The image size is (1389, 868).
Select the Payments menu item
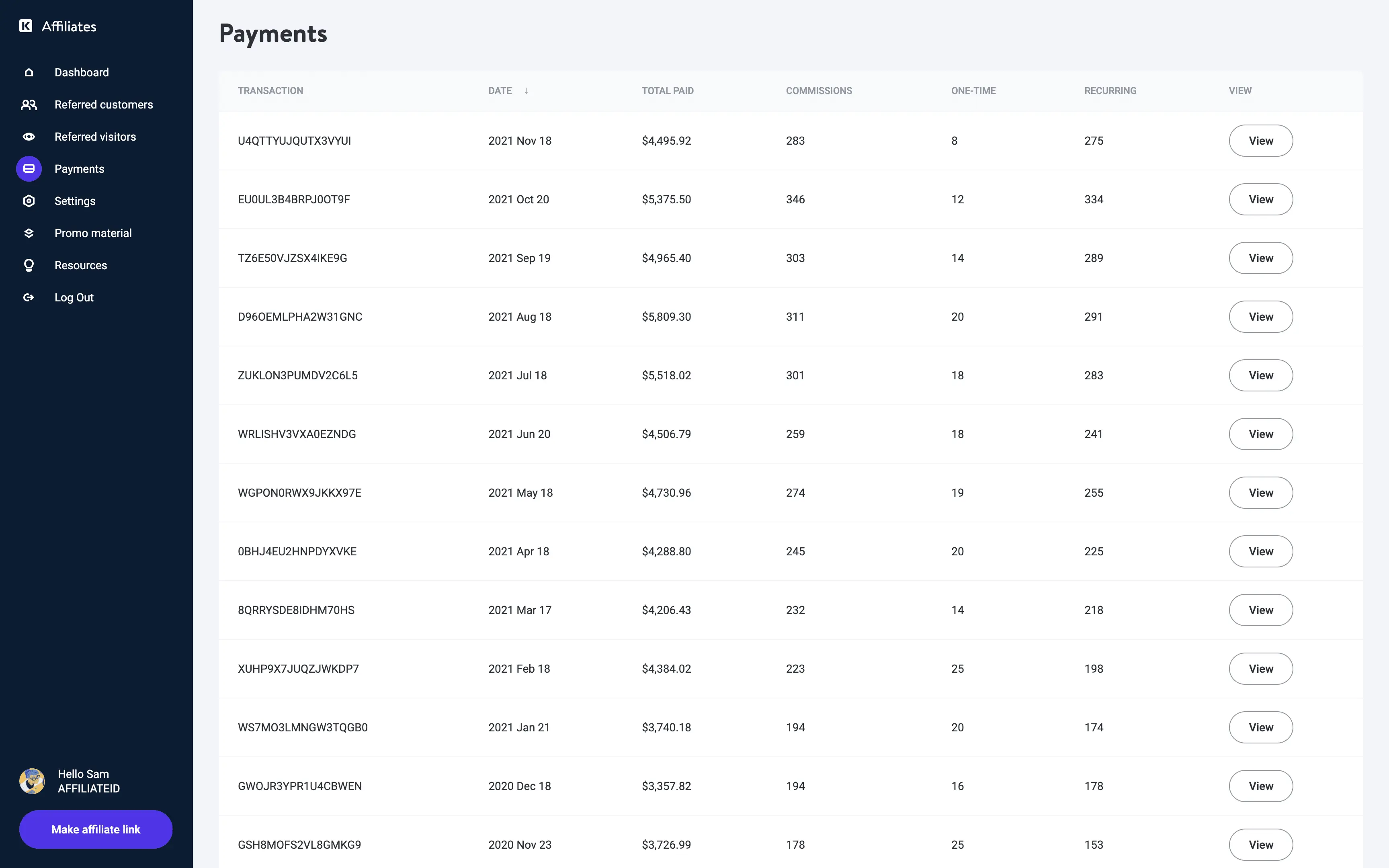pyautogui.click(x=79, y=168)
